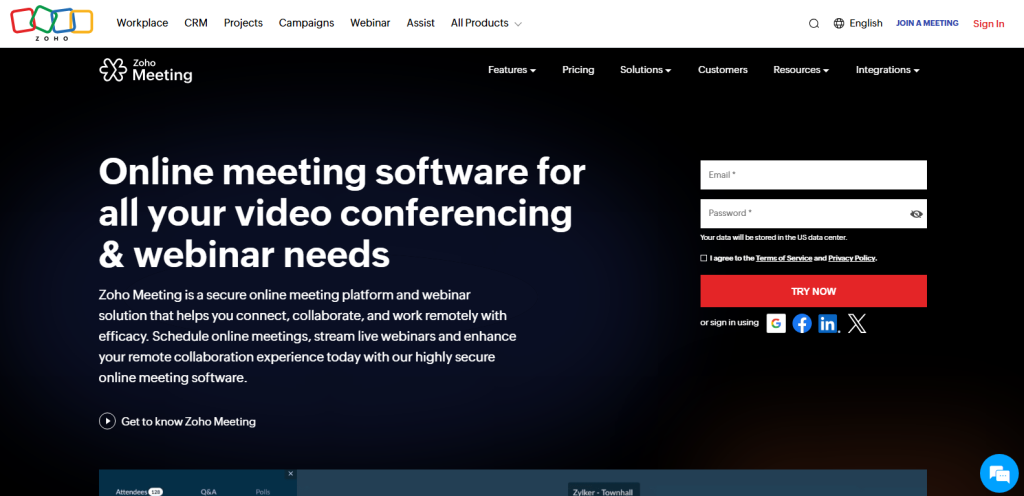
Task: Open the Webinar product link
Action: coord(370,23)
